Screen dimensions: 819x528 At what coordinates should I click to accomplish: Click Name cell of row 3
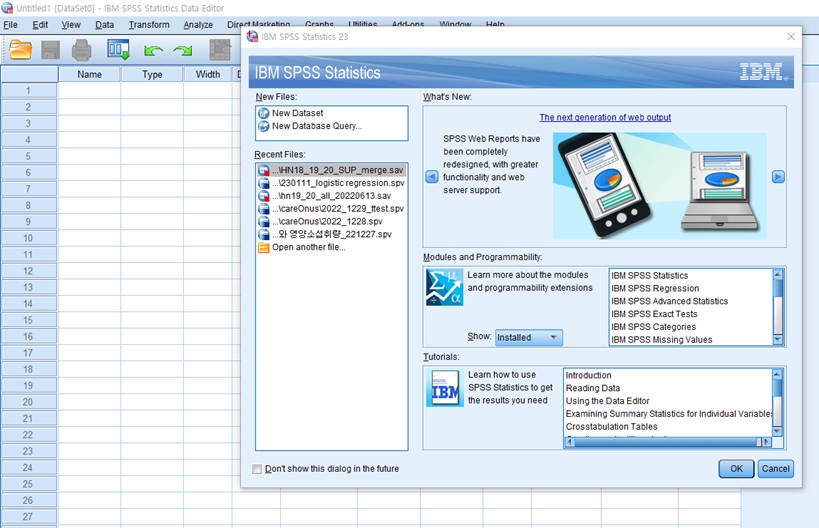click(x=89, y=123)
